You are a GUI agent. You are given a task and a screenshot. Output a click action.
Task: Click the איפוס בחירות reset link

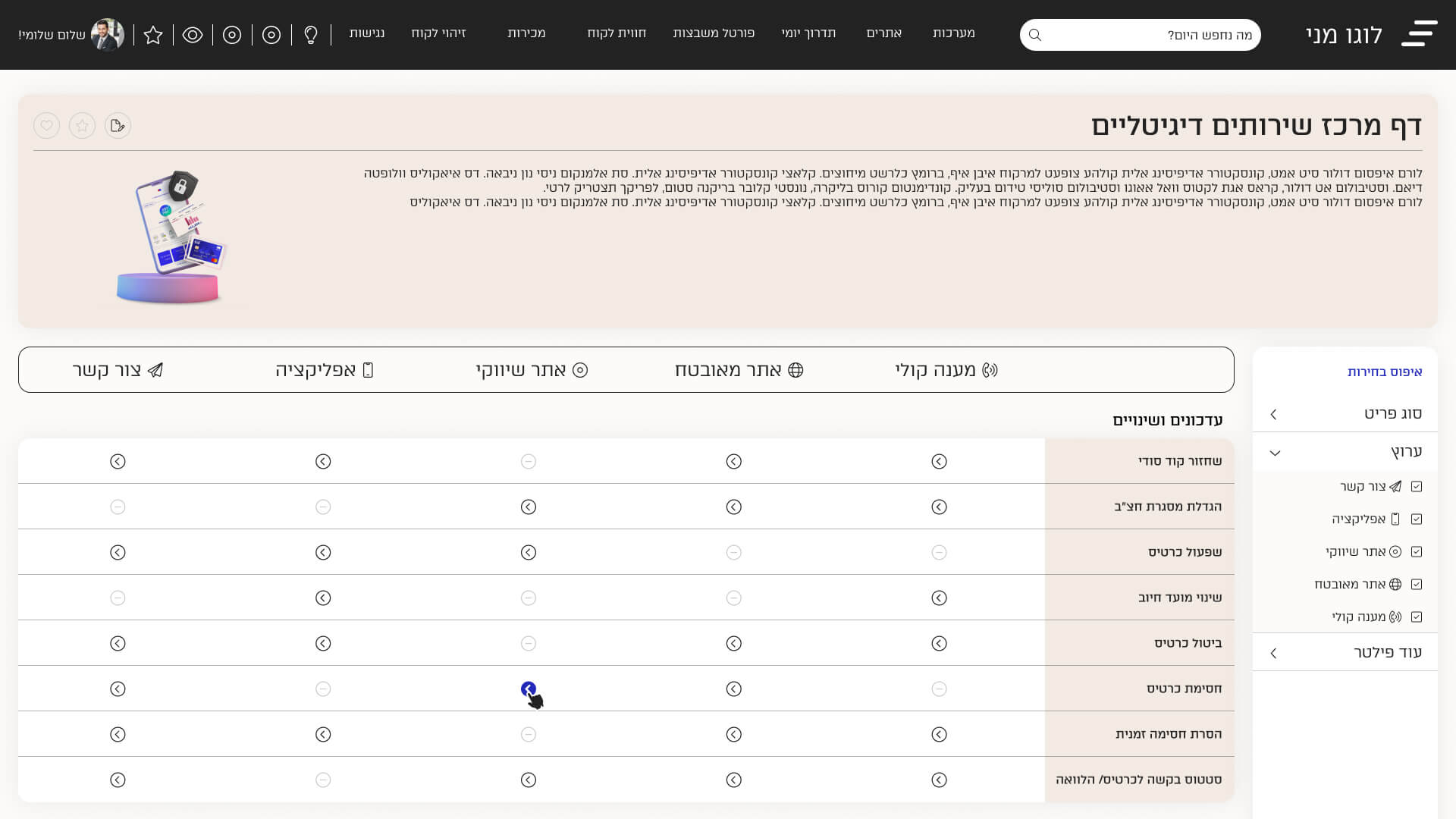pyautogui.click(x=1385, y=372)
